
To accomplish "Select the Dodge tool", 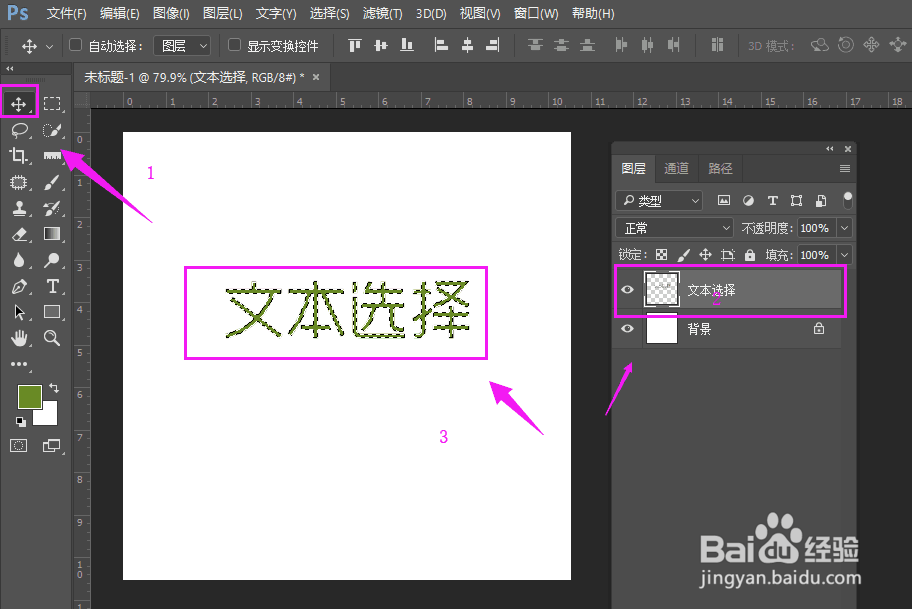I will point(52,260).
